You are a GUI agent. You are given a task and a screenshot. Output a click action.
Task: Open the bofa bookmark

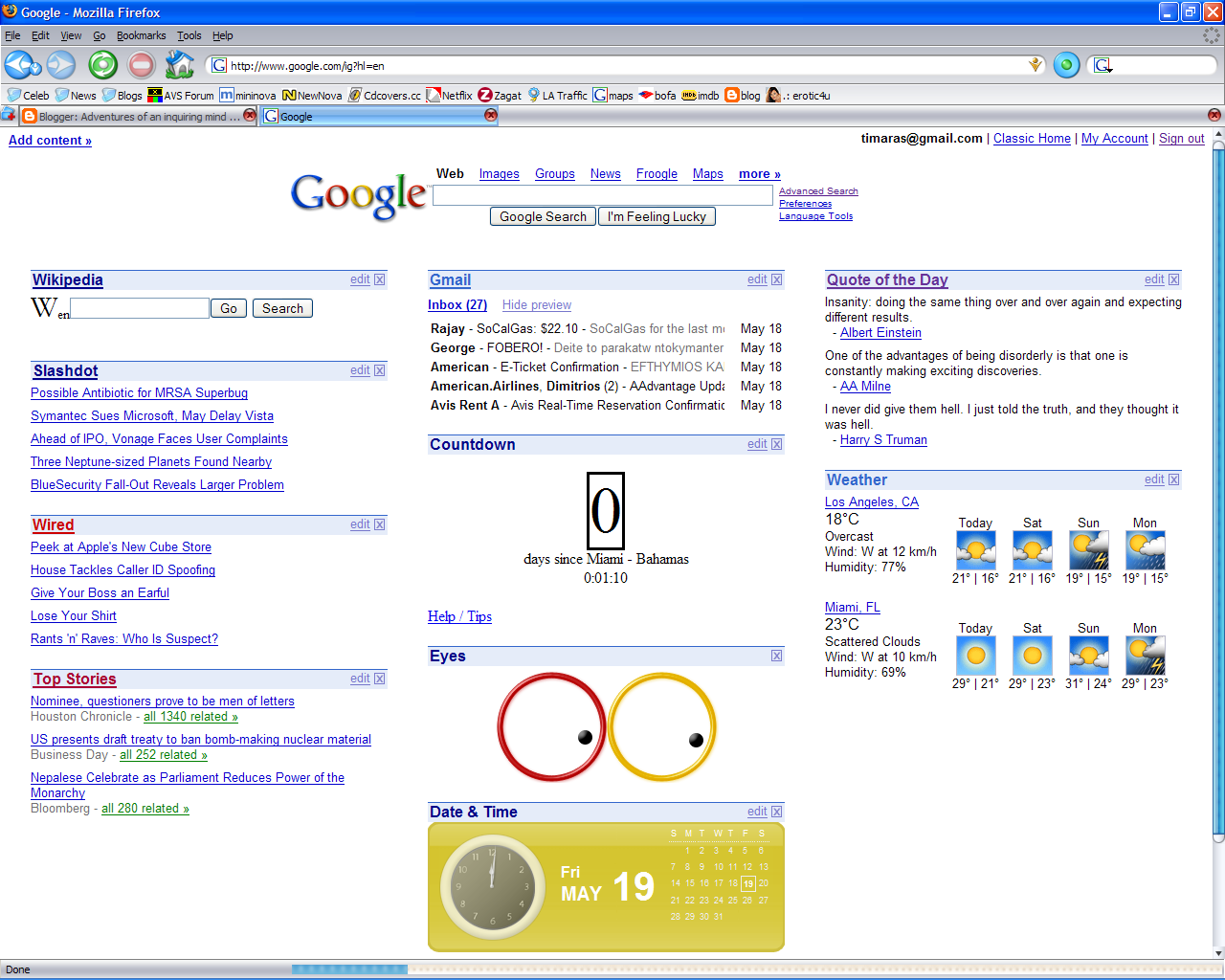click(x=657, y=95)
